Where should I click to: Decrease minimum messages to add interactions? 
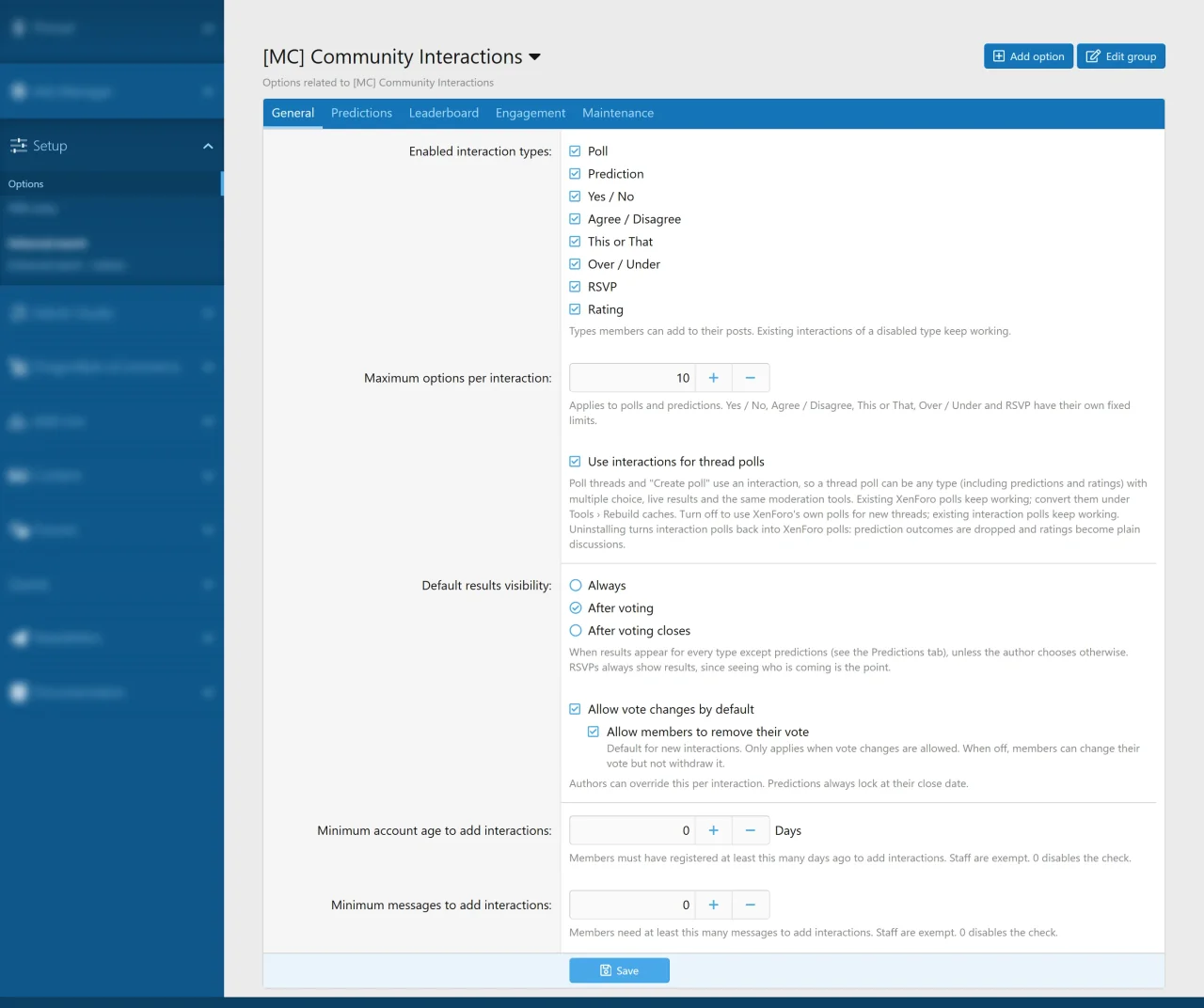tap(751, 905)
